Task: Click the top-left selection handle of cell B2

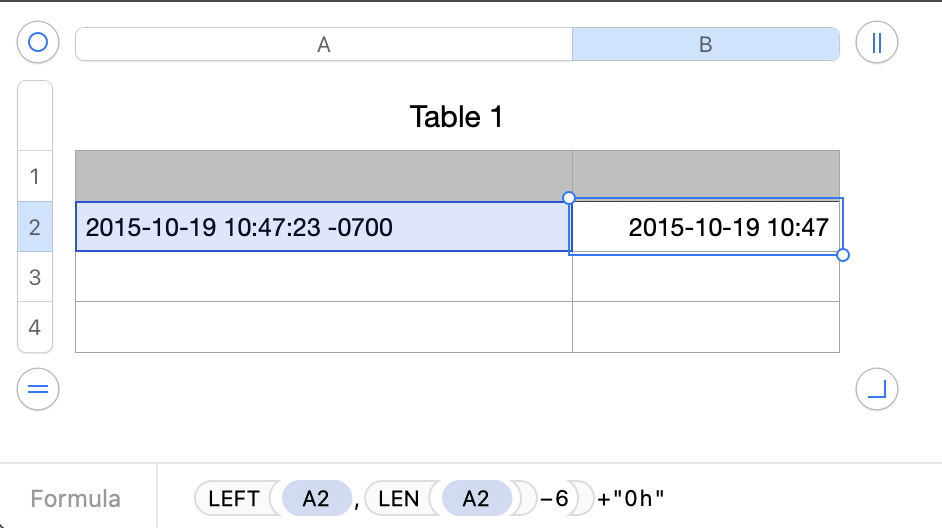Action: 569,198
